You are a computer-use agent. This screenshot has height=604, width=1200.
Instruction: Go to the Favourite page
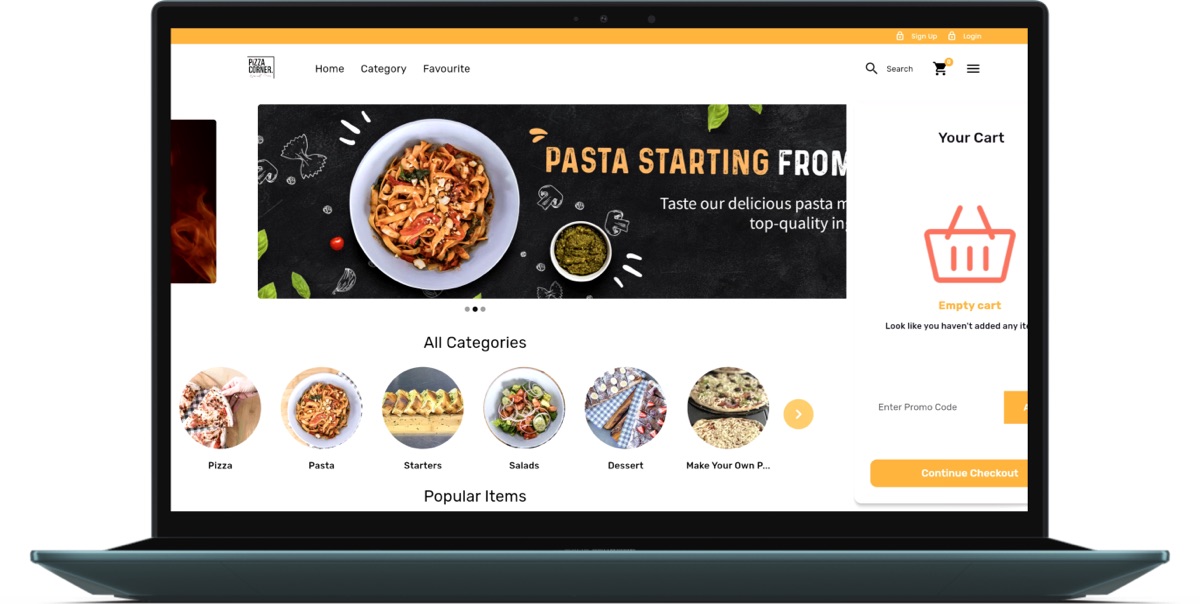pos(446,69)
